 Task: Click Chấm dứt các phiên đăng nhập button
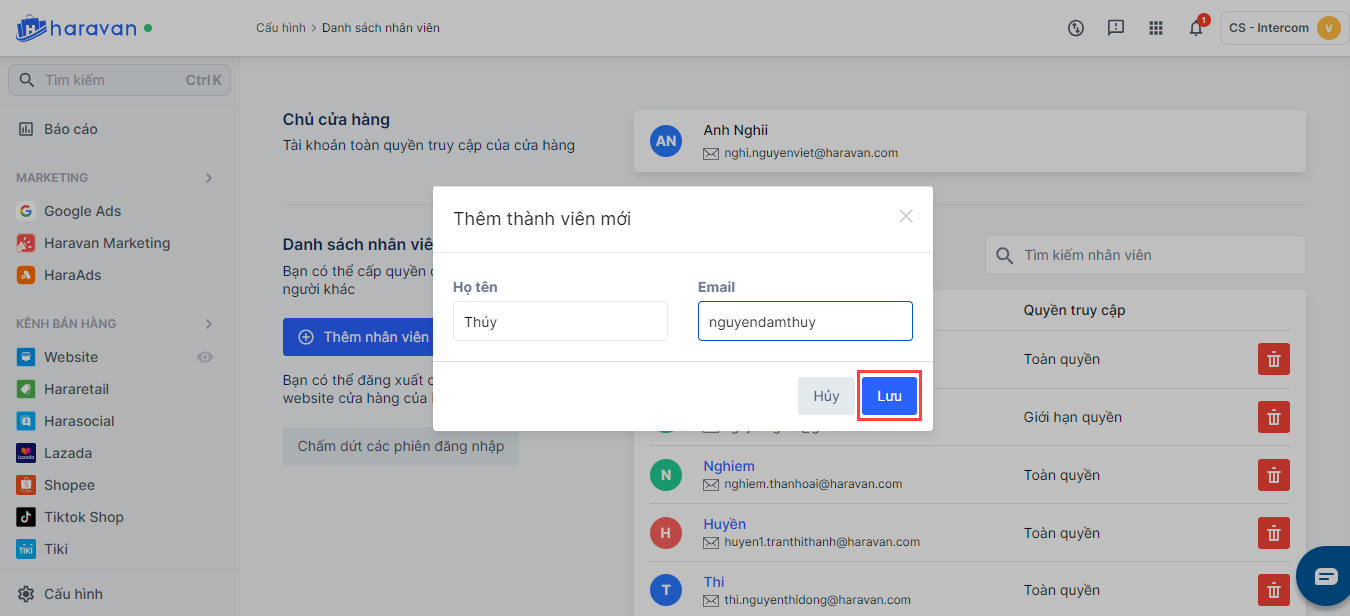[400, 446]
